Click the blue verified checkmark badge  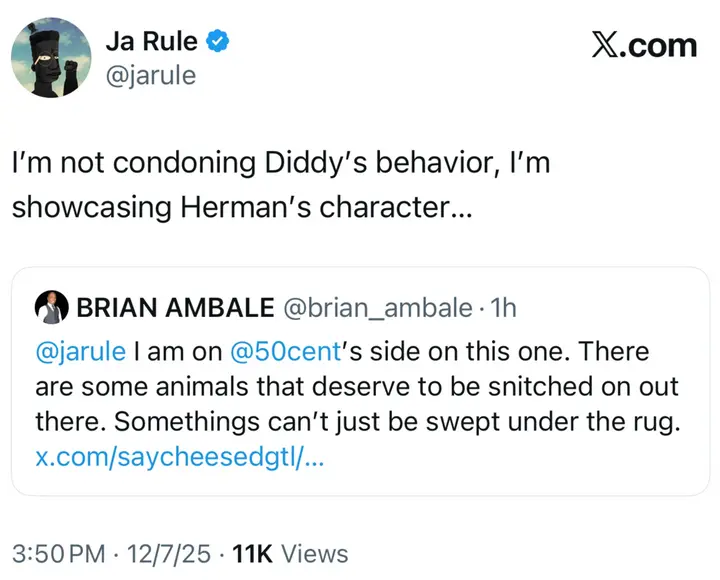217,41
